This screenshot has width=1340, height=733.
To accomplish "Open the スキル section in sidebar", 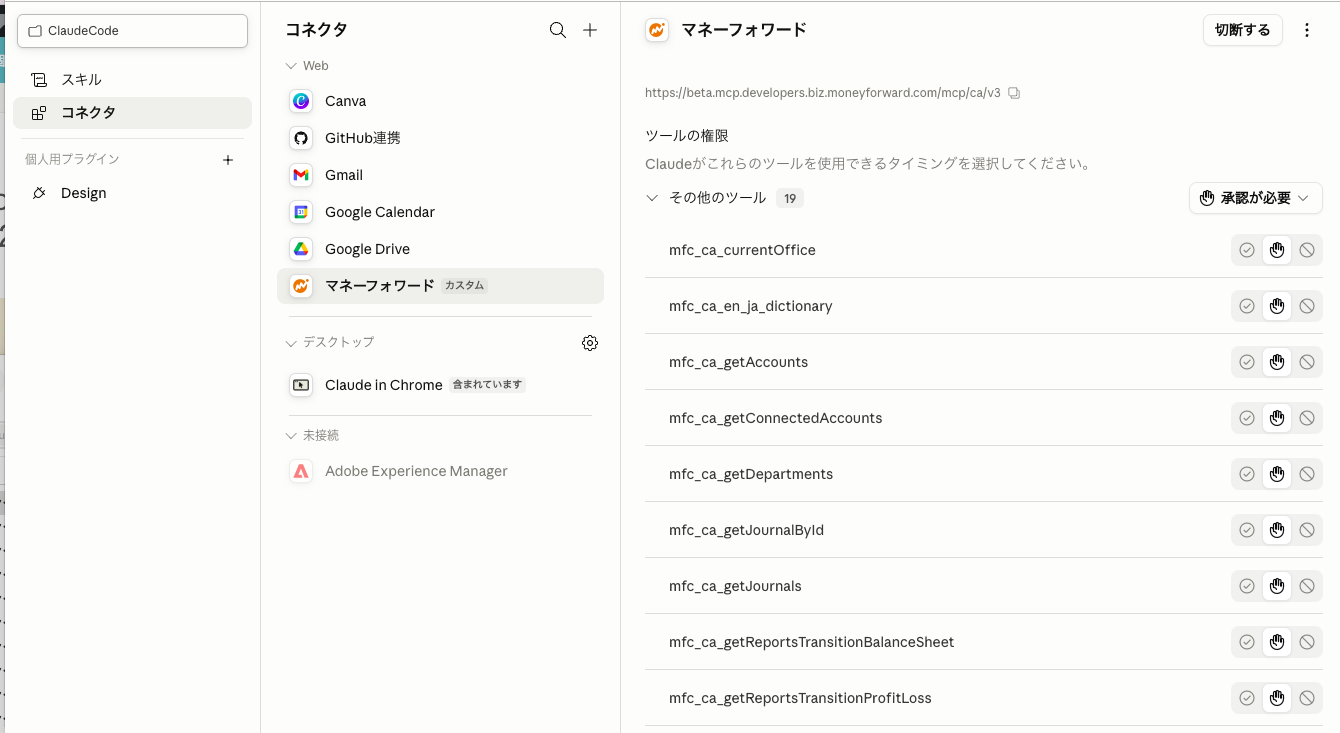I will coord(132,80).
